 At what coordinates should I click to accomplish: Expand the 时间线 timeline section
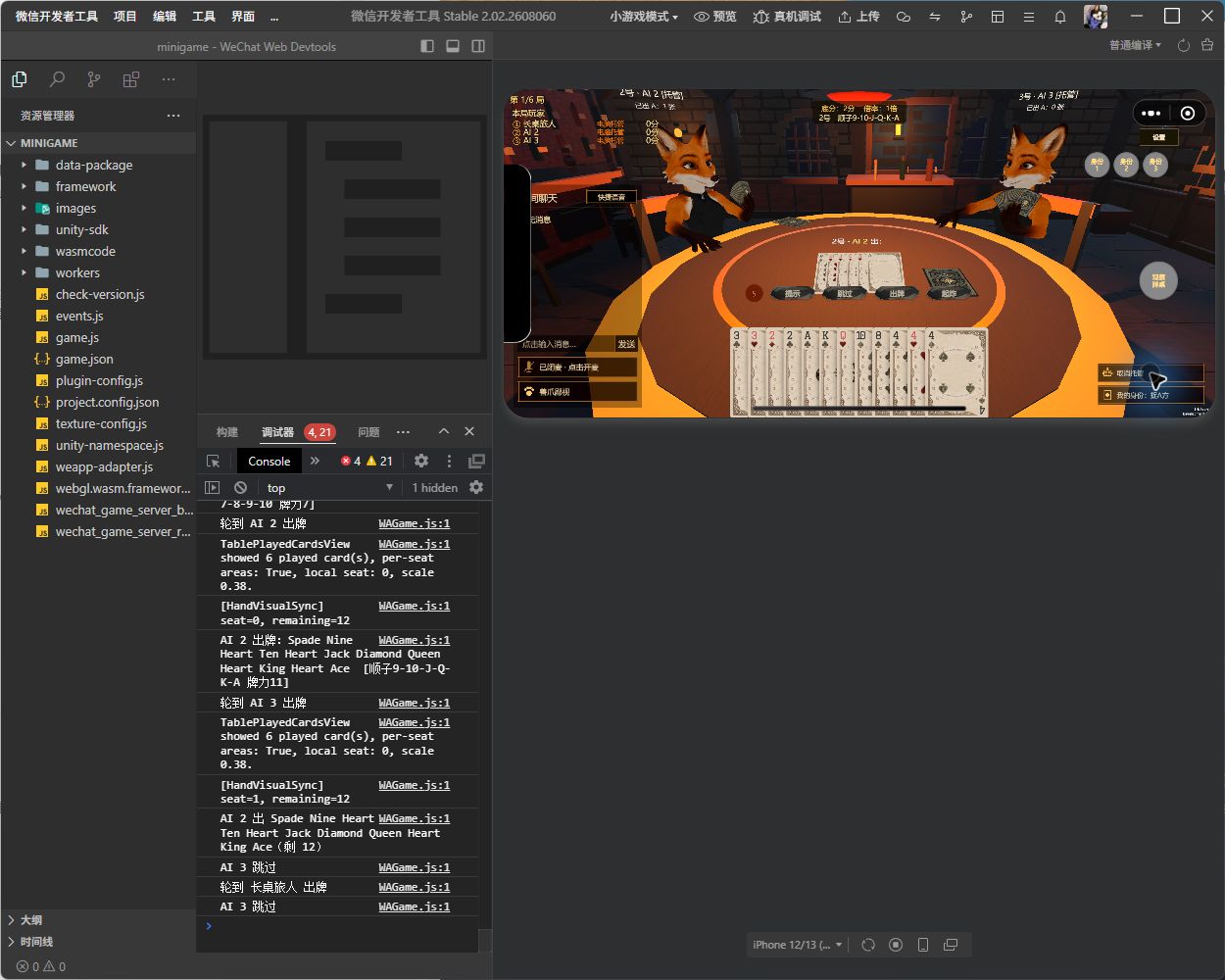(x=36, y=942)
